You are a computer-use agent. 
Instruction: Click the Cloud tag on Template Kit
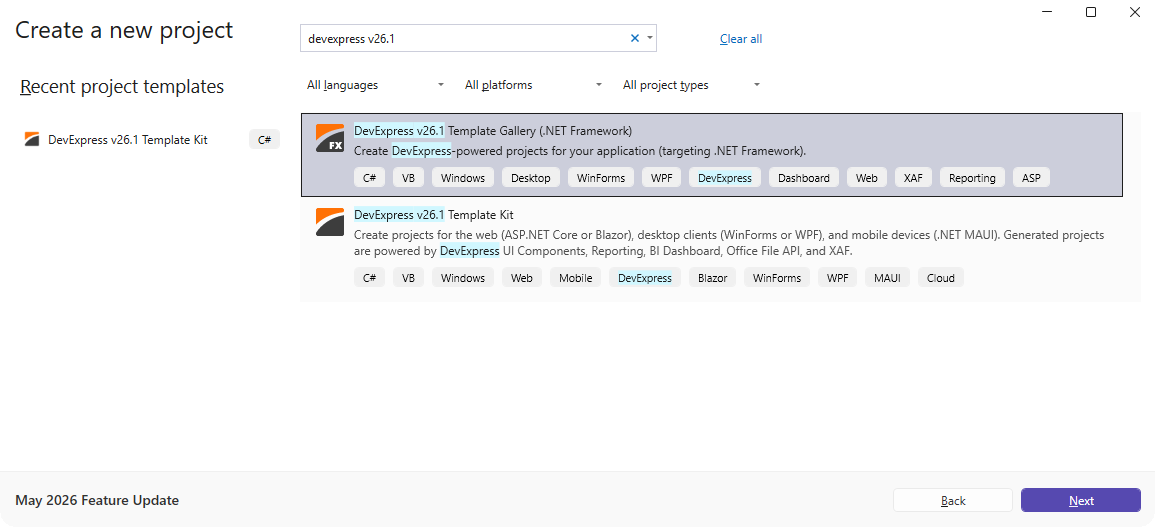941,278
